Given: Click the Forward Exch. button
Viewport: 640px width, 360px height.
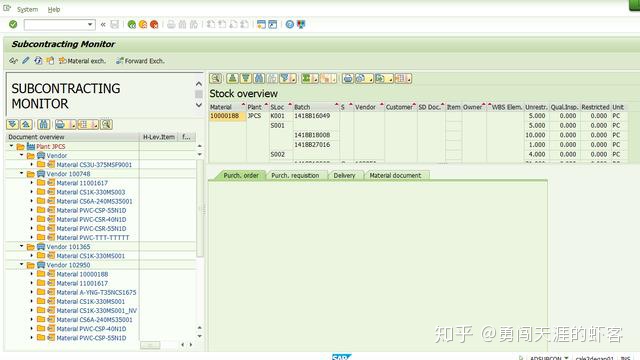Looking at the screenshot, I should click(x=140, y=61).
